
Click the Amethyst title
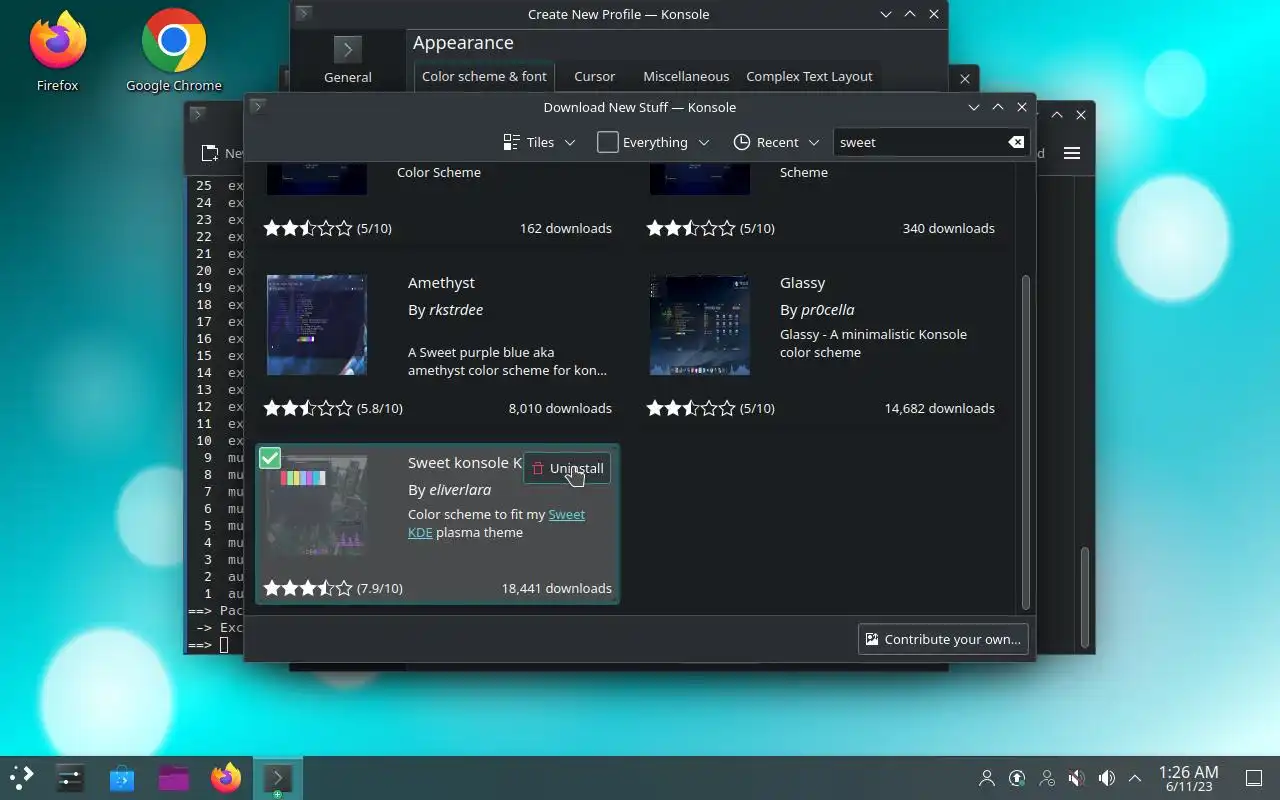[x=441, y=283]
